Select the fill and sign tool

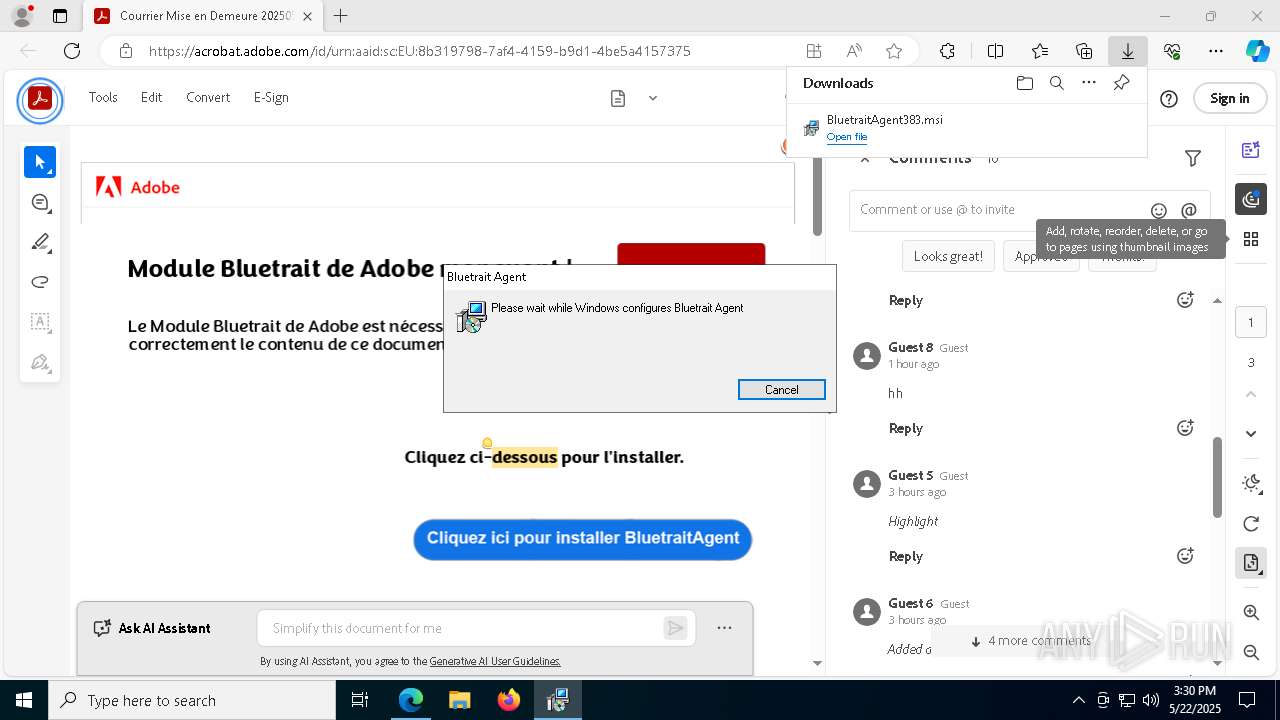coord(40,362)
